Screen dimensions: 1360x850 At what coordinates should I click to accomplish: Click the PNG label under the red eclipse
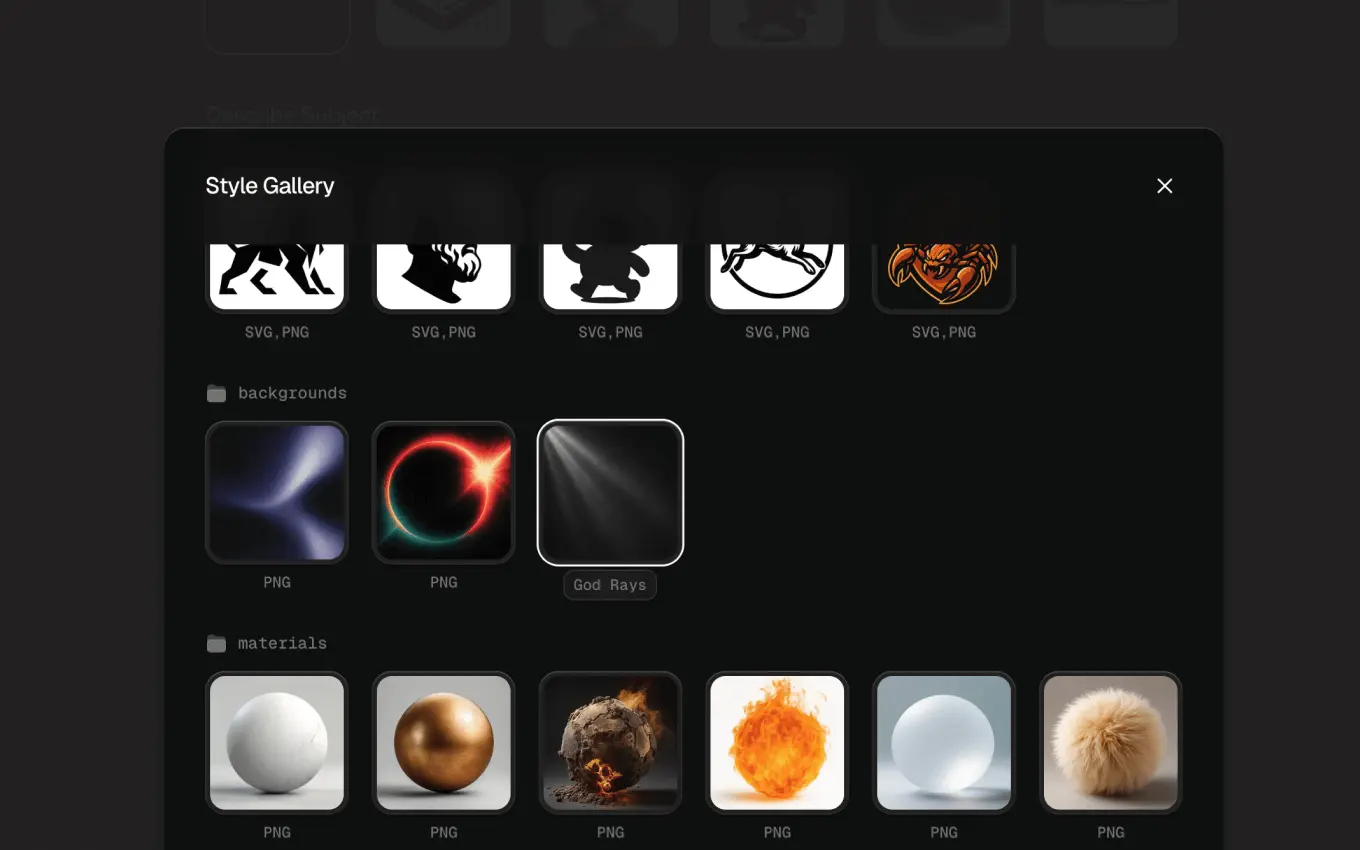[444, 582]
